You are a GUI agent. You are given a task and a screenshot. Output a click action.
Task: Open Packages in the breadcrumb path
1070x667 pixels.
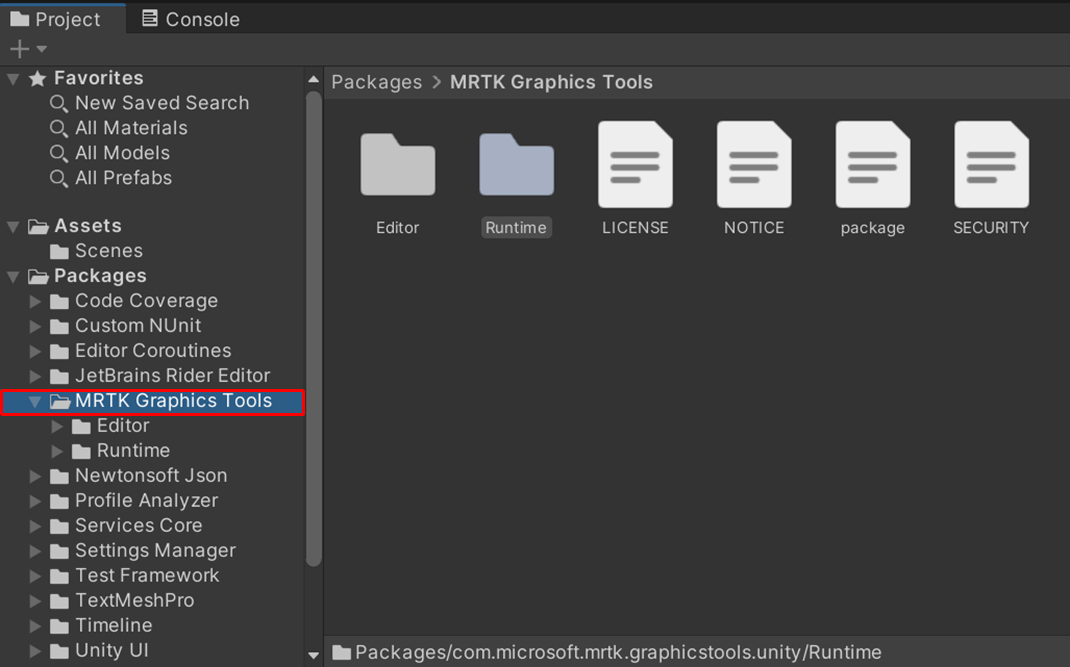point(376,82)
